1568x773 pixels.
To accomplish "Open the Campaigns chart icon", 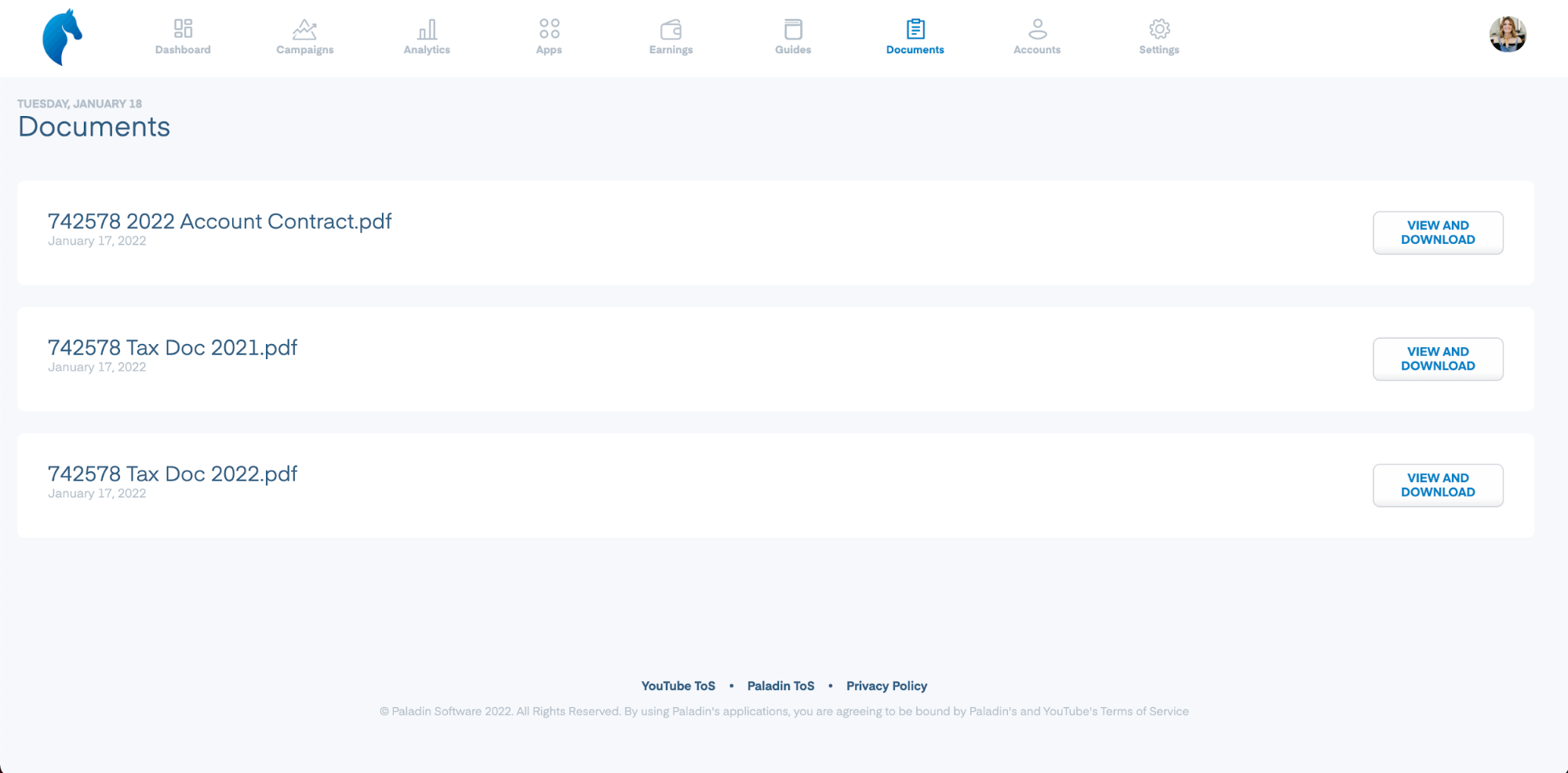I will (x=304, y=29).
